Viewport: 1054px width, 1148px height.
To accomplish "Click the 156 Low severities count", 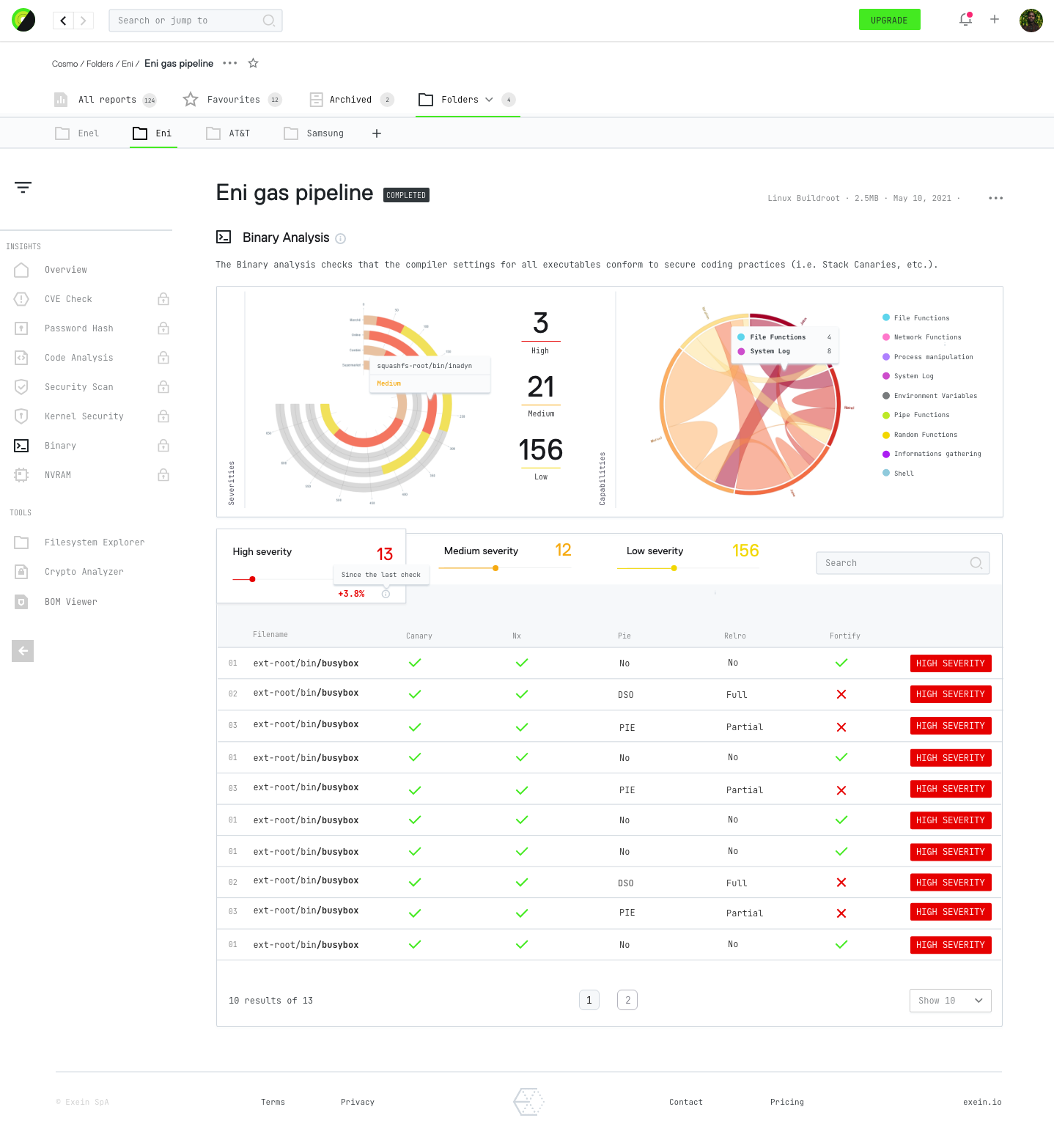I will (x=541, y=450).
